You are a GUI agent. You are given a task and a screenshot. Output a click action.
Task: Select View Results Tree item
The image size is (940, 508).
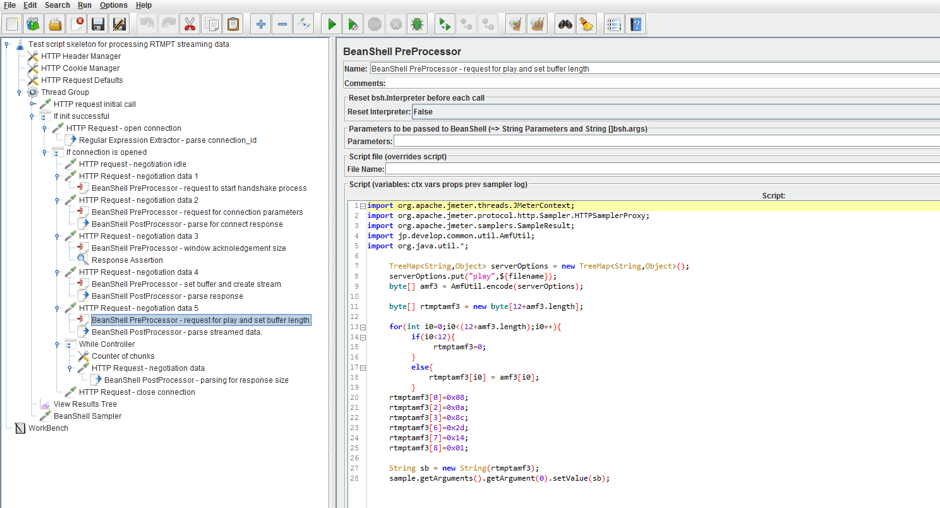(85, 404)
